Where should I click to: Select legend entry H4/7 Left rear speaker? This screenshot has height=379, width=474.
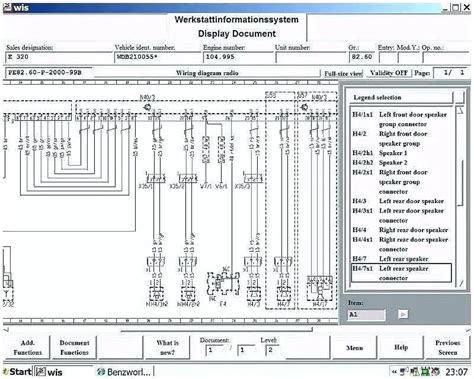390,259
